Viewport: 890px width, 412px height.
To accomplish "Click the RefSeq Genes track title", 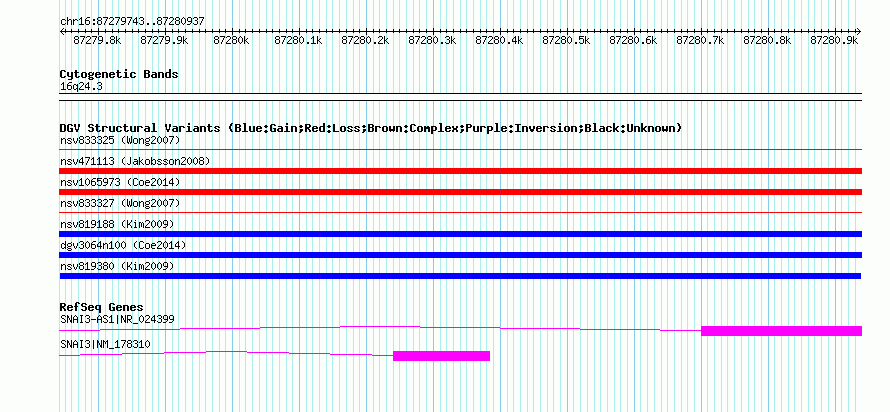I will coord(102,308).
